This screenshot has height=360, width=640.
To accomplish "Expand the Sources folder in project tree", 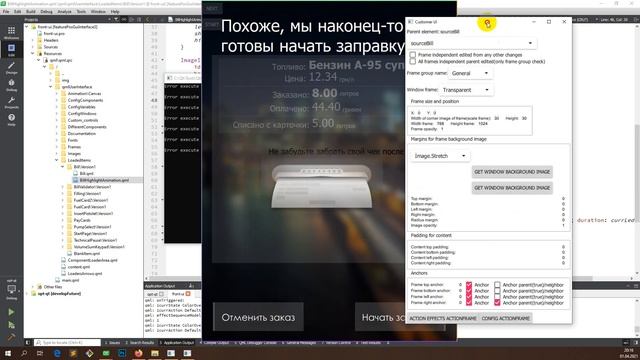I will pyautogui.click(x=33, y=47).
